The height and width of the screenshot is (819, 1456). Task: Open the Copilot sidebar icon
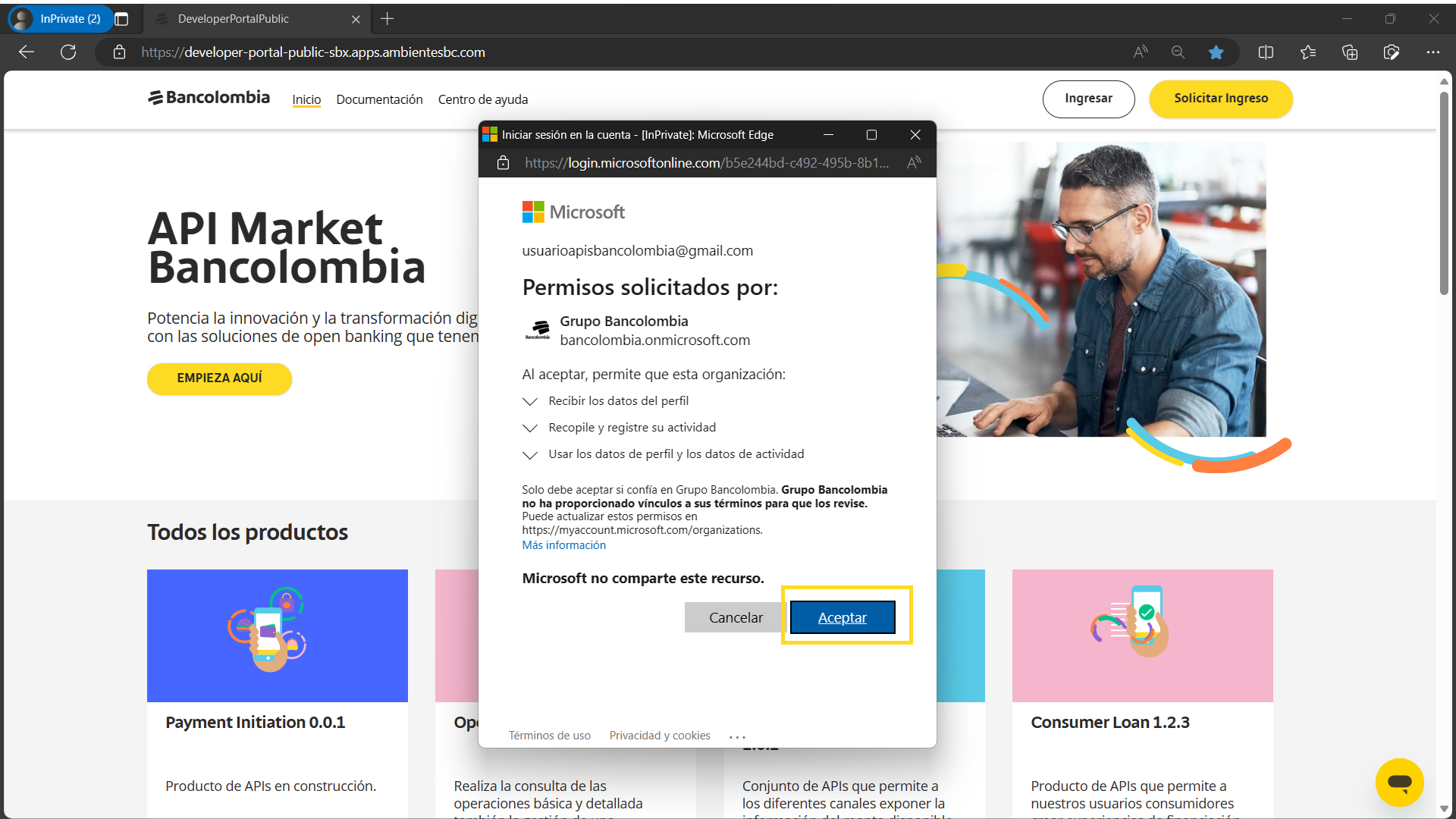[x=1392, y=52]
